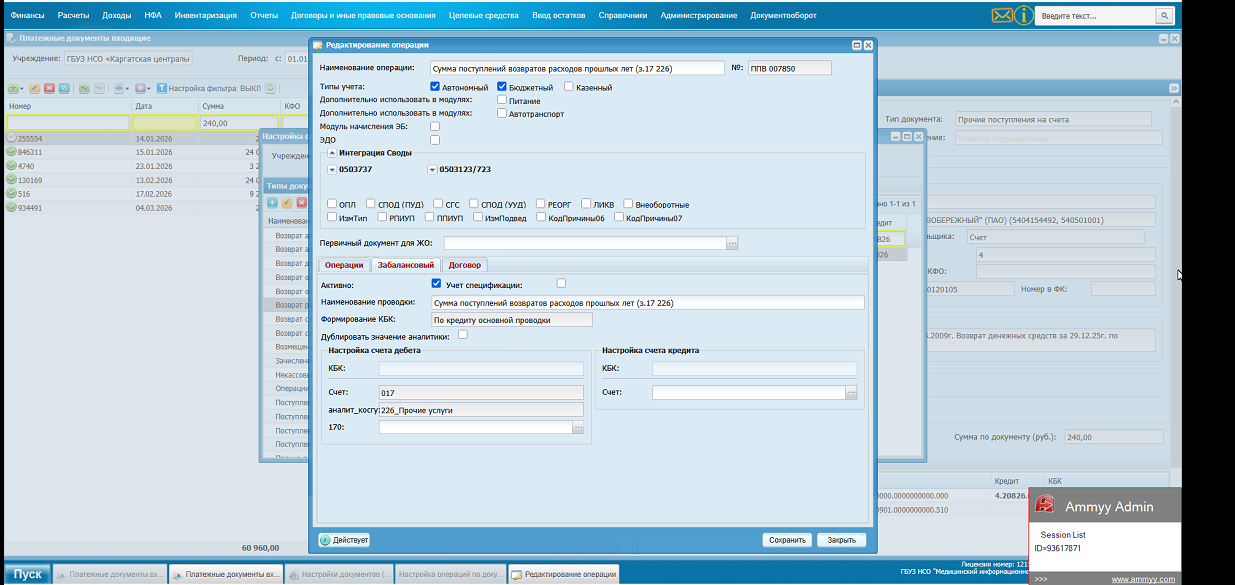Click the 'Наименование операции' text field
The image size is (1235, 585).
pos(576,68)
